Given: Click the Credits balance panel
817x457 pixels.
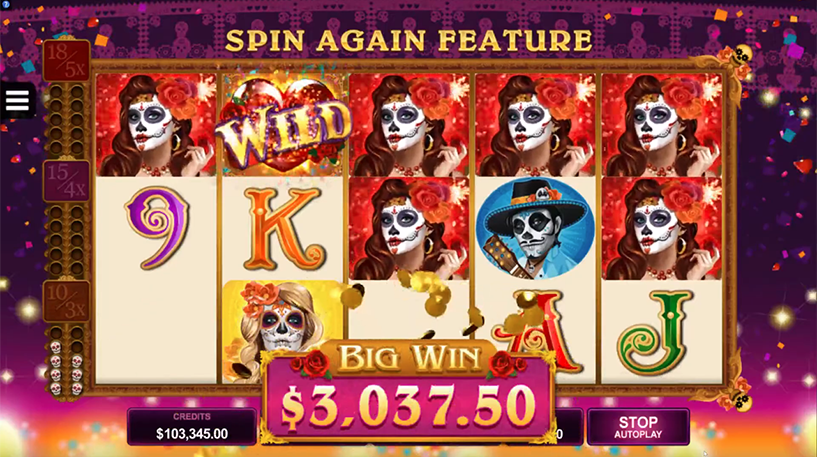Looking at the screenshot, I should [192, 427].
